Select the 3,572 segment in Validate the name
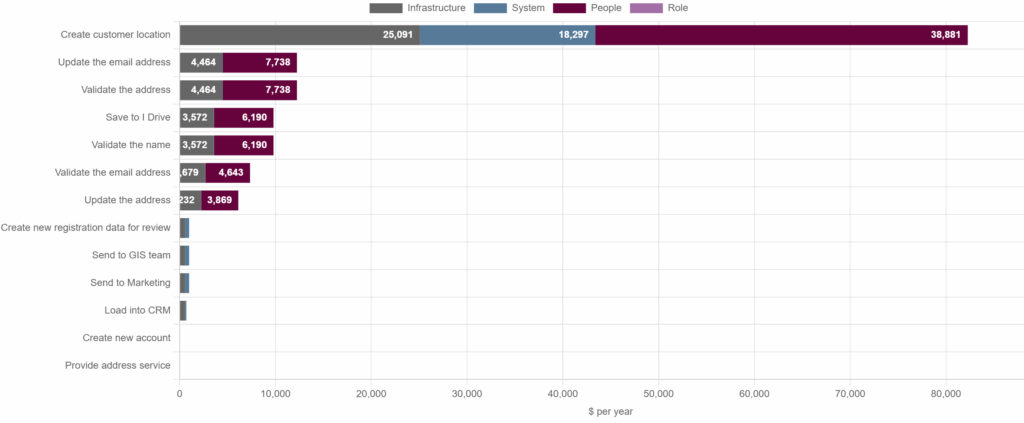This screenshot has height=423, width=1024. pos(196,145)
